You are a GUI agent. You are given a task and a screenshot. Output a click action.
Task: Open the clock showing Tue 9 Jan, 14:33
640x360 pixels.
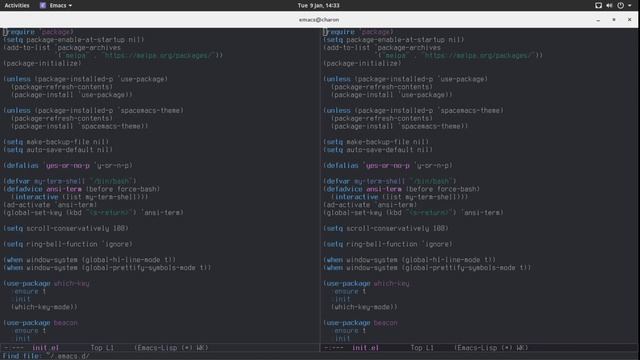[x=318, y=5]
